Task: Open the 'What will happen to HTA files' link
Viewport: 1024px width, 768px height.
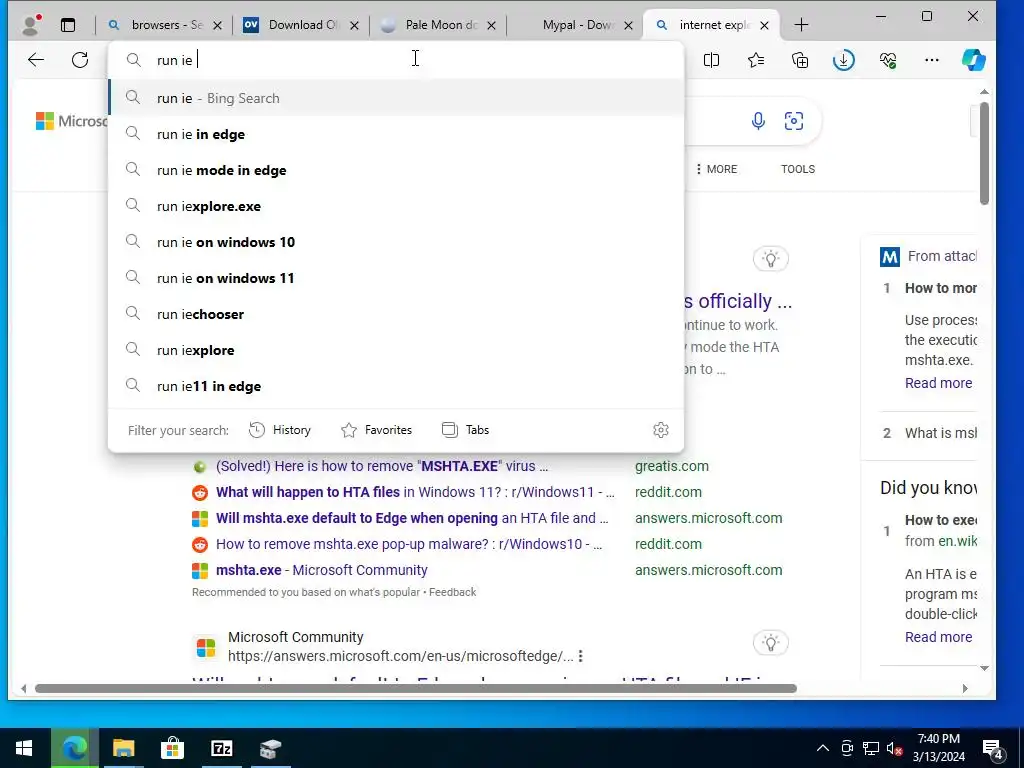Action: click(x=415, y=492)
